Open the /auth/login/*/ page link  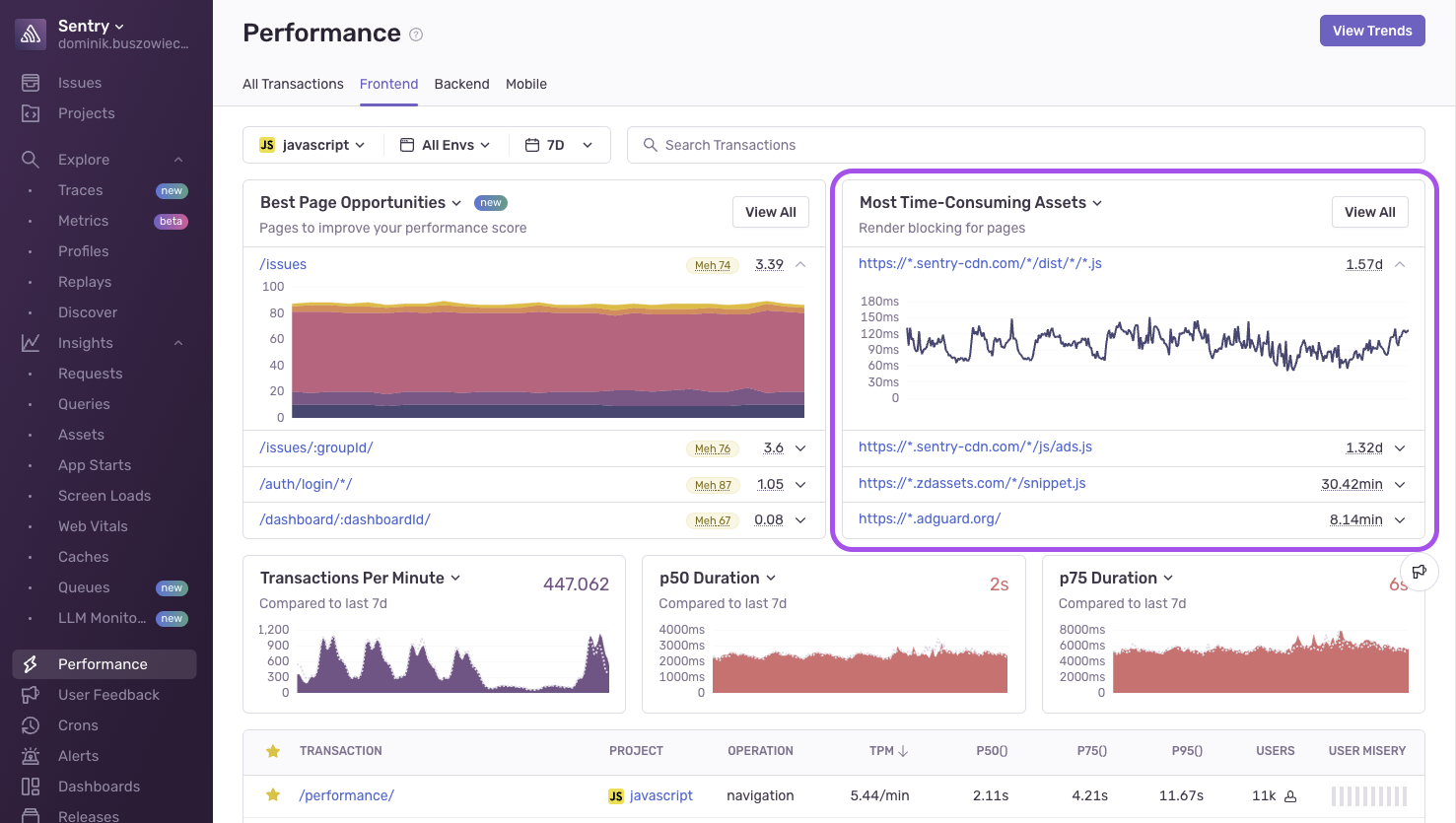click(x=307, y=484)
